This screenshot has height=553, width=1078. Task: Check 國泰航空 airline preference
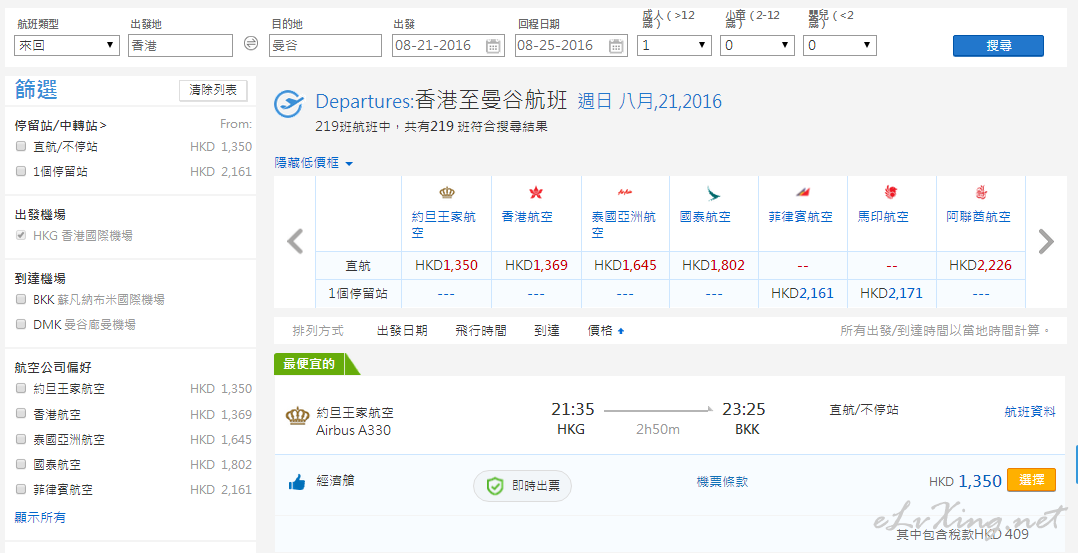coord(21,464)
